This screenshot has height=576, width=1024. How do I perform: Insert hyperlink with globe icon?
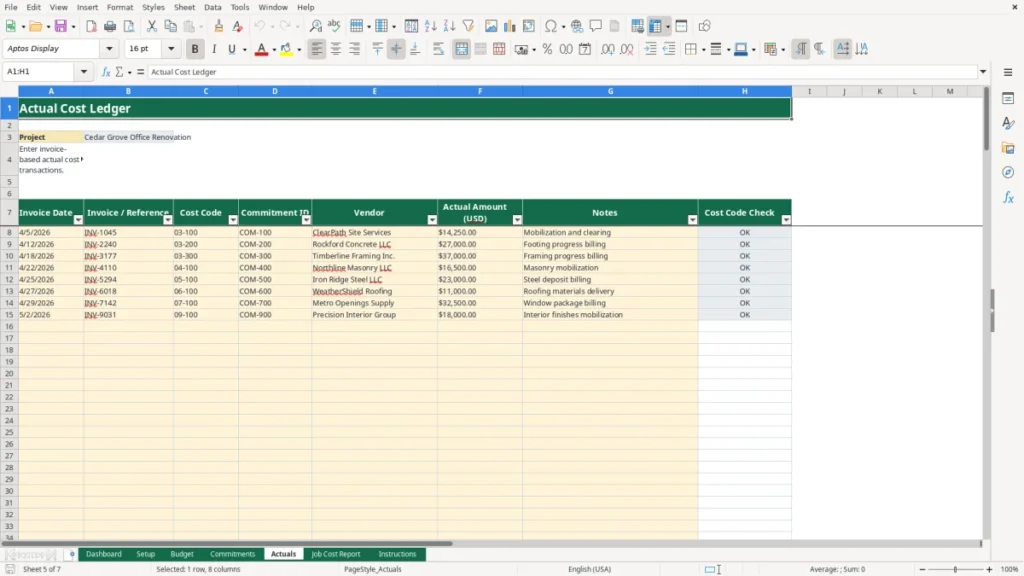point(577,26)
